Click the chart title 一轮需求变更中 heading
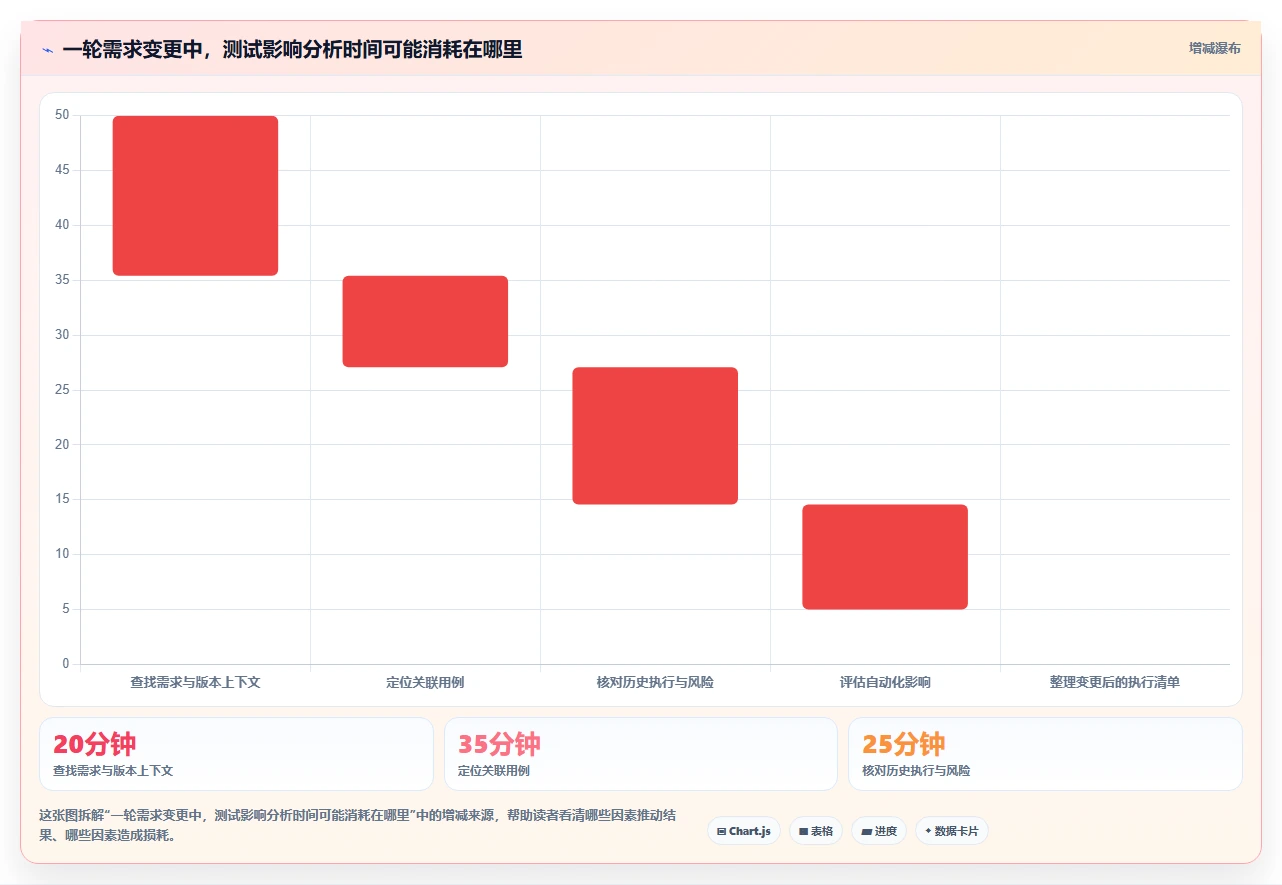 coord(292,50)
